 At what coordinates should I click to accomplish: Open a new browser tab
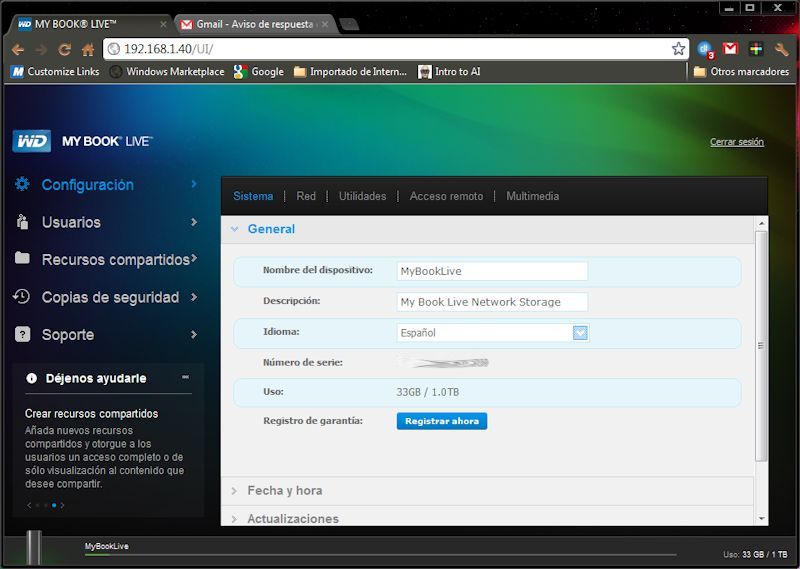(349, 24)
